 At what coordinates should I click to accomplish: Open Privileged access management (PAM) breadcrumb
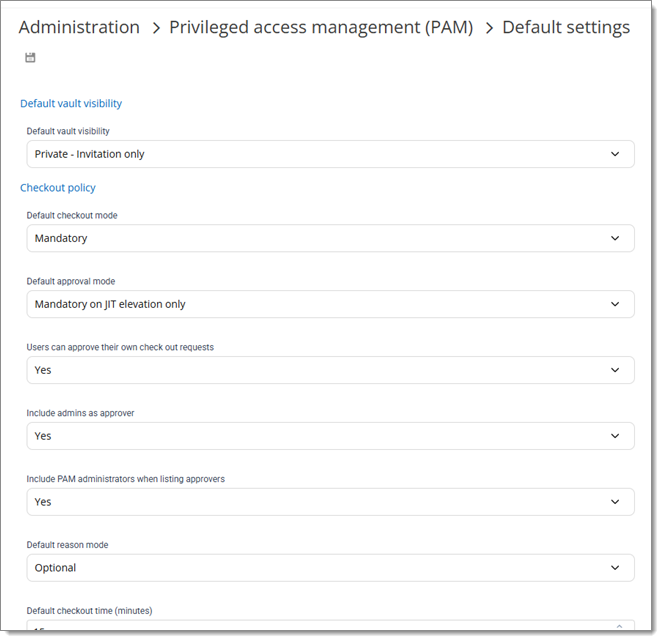pyautogui.click(x=321, y=27)
